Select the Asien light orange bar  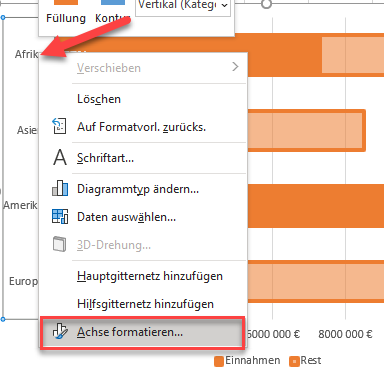click(306, 130)
